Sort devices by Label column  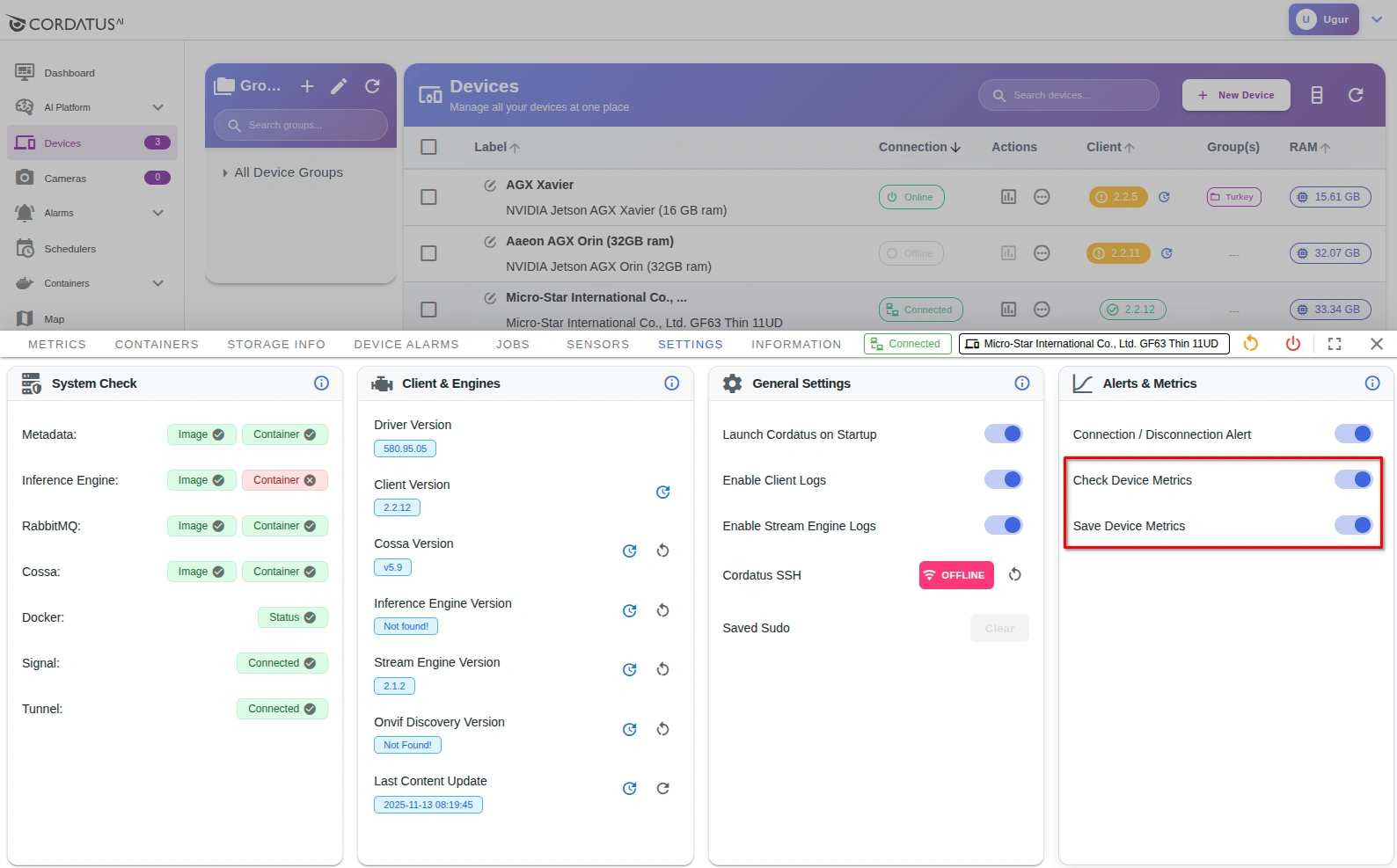pyautogui.click(x=496, y=147)
